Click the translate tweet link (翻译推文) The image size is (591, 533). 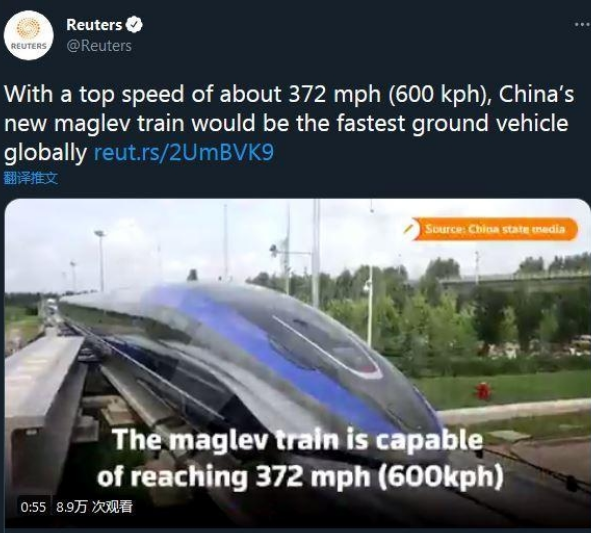31,178
